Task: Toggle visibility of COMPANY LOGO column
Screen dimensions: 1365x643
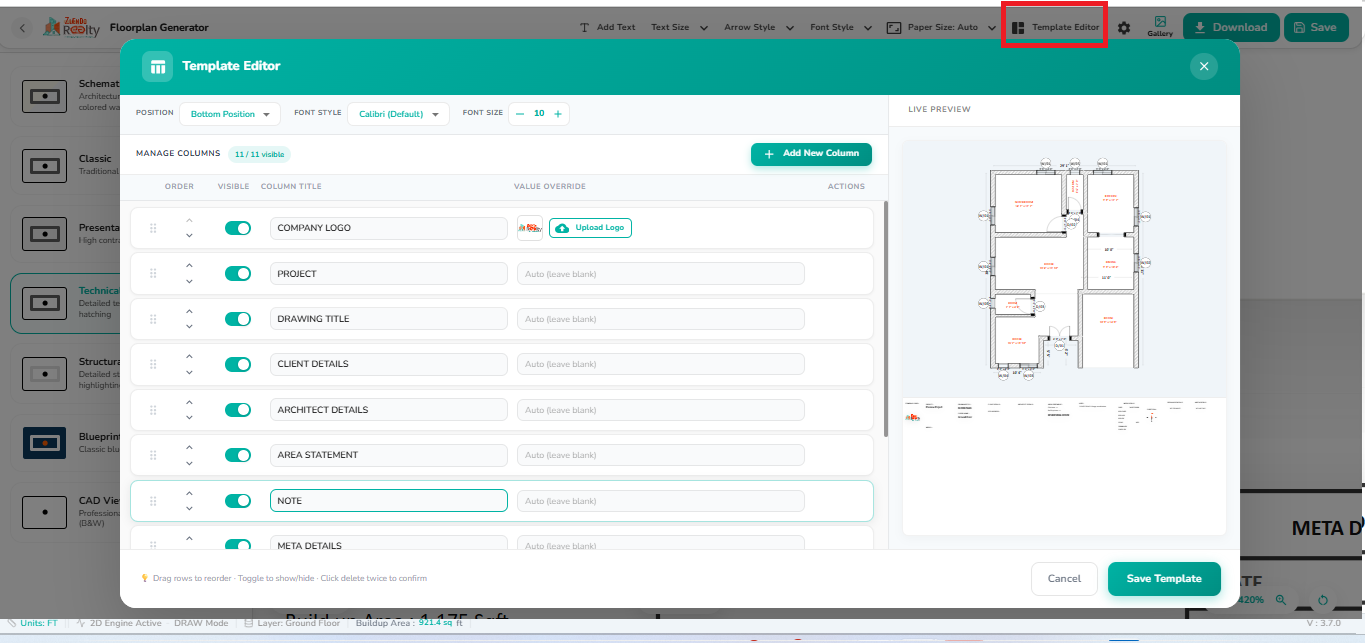Action: 238,228
